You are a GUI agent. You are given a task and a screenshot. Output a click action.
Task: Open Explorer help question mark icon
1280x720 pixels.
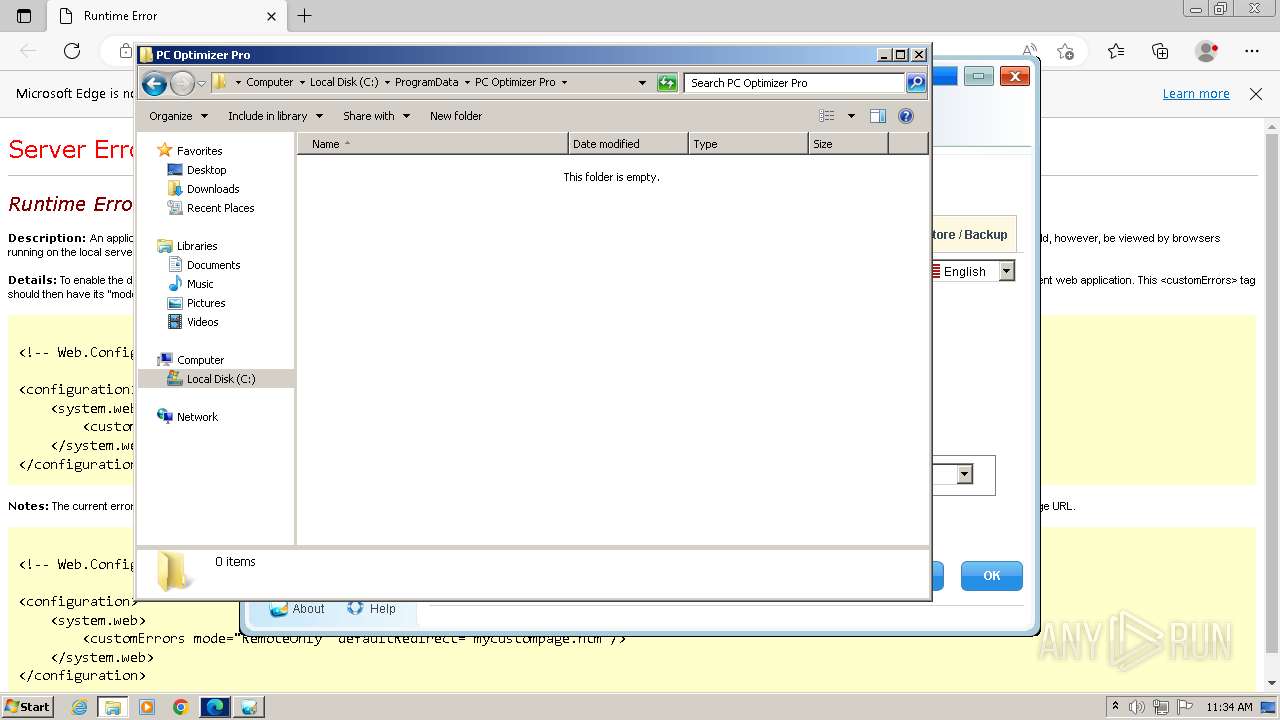[x=906, y=116]
